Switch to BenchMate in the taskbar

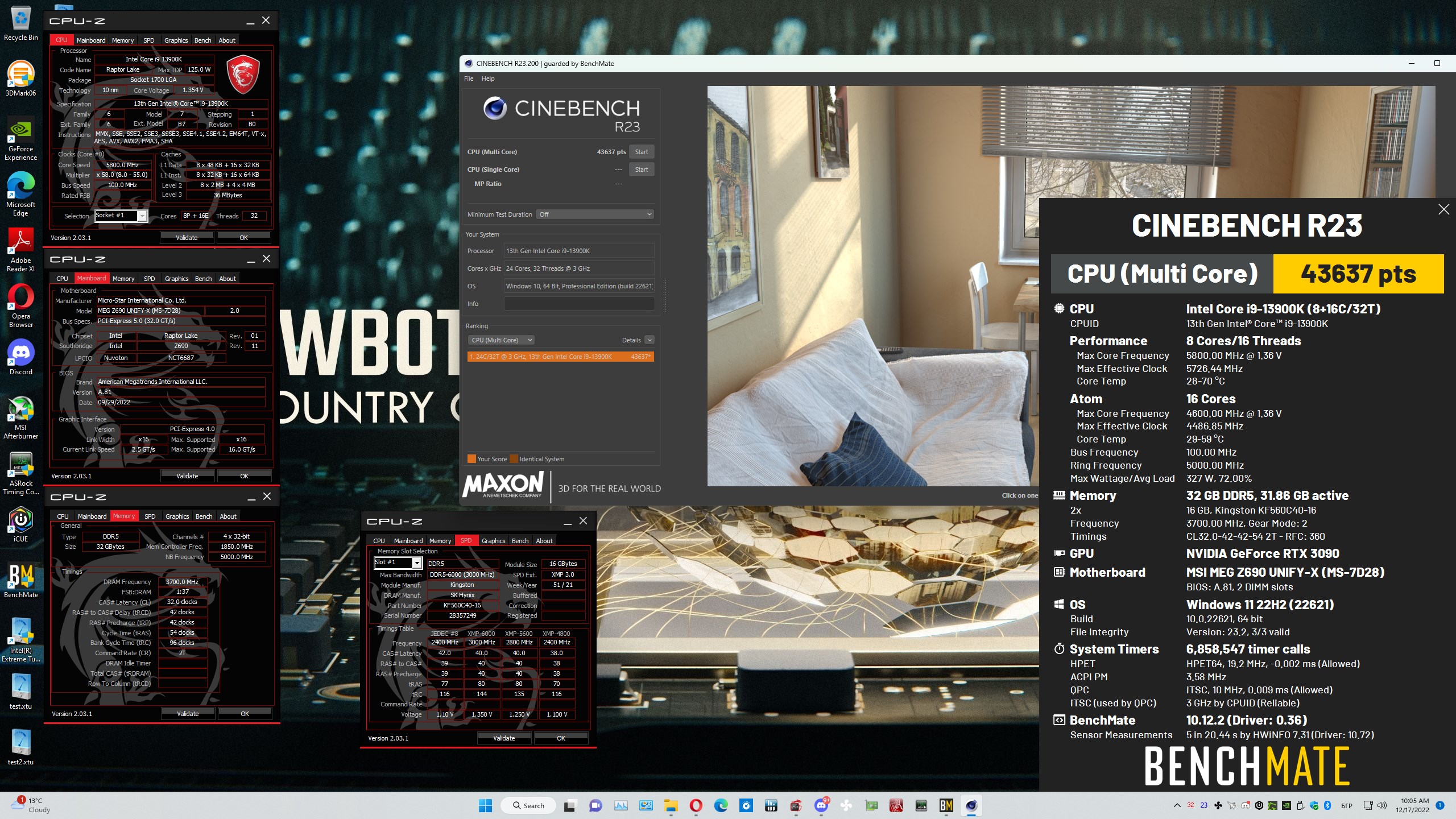pos(946,805)
